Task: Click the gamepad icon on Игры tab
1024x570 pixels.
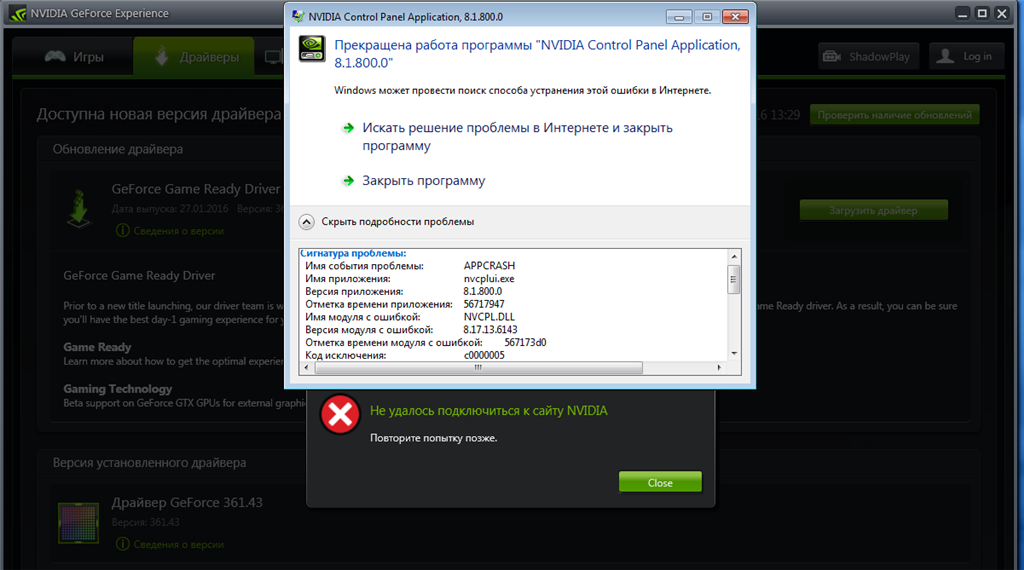Action: coord(55,57)
